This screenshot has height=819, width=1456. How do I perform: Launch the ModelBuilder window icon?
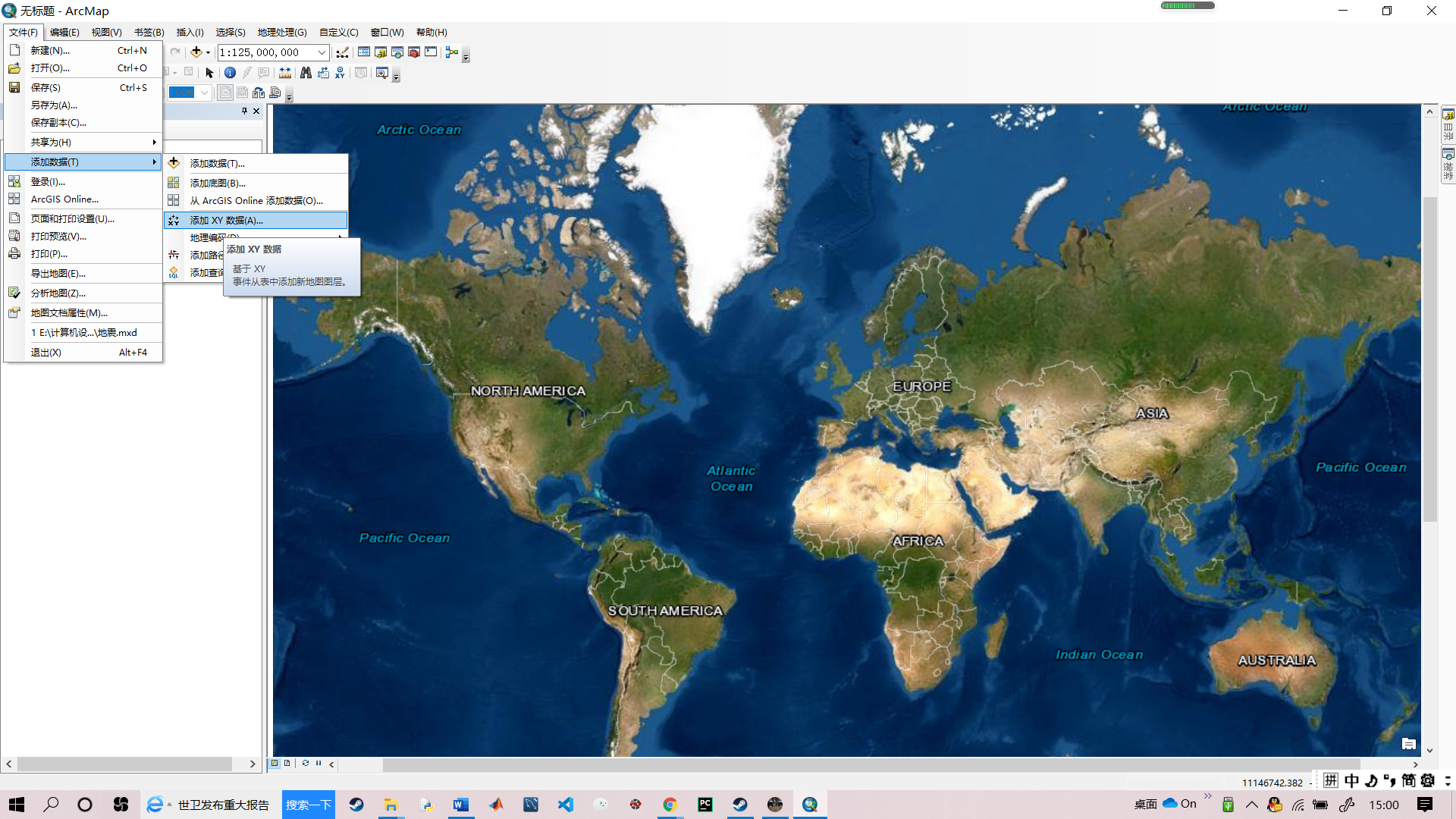pos(452,52)
